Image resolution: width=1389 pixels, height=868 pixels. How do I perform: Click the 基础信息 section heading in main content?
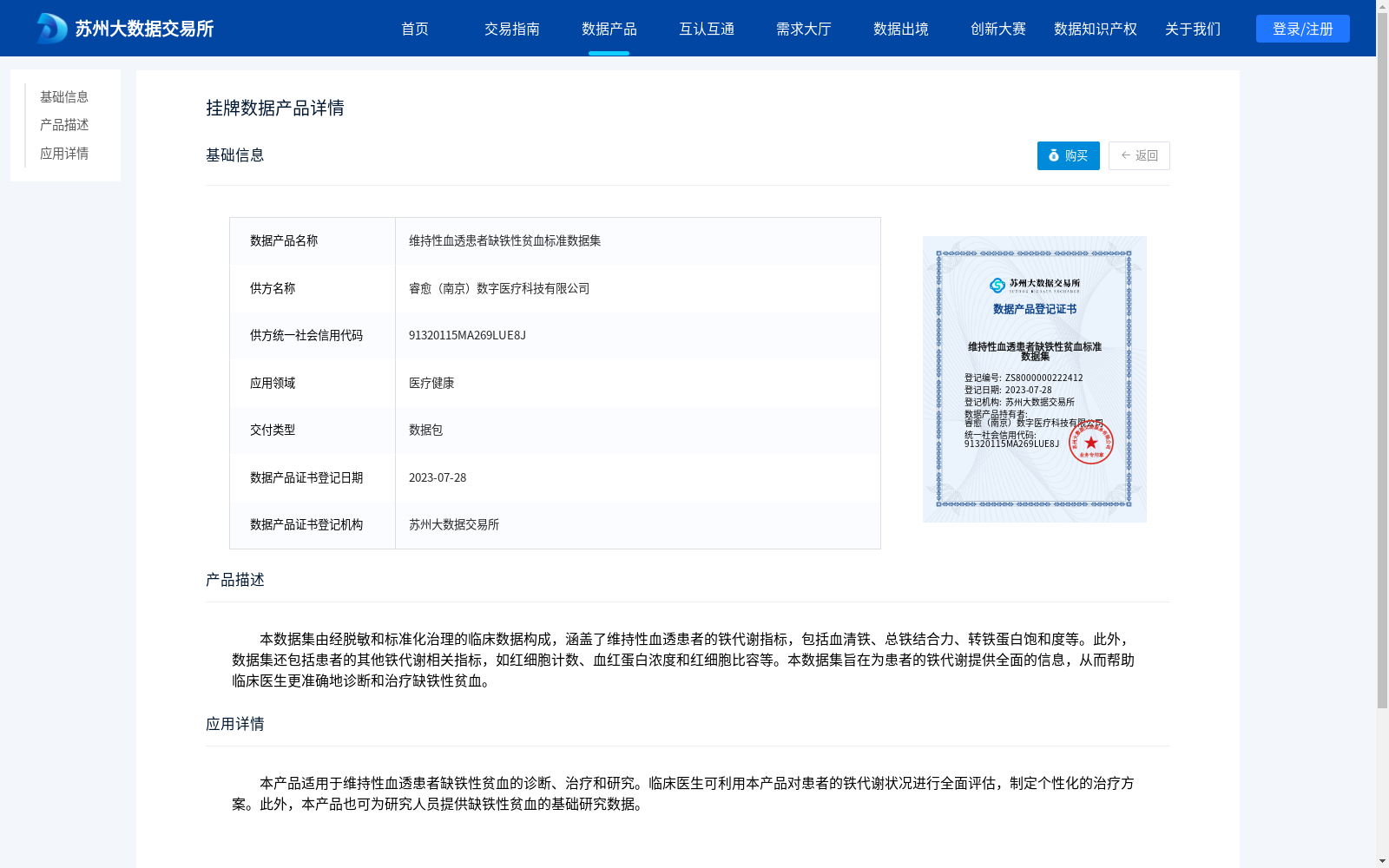[235, 155]
